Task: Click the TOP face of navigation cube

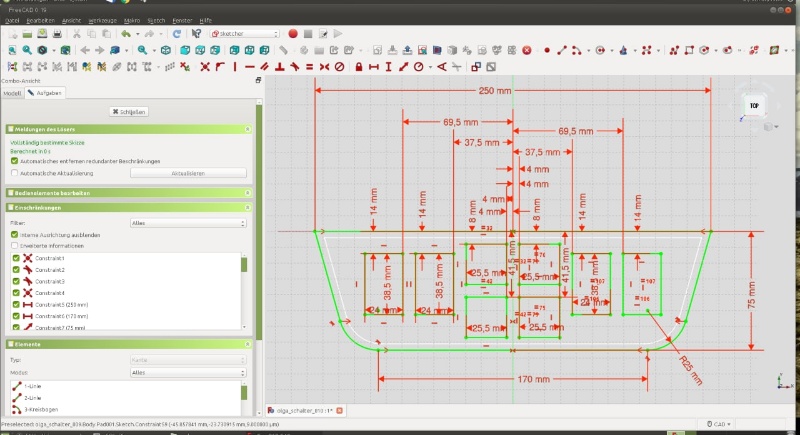Action: tap(753, 104)
